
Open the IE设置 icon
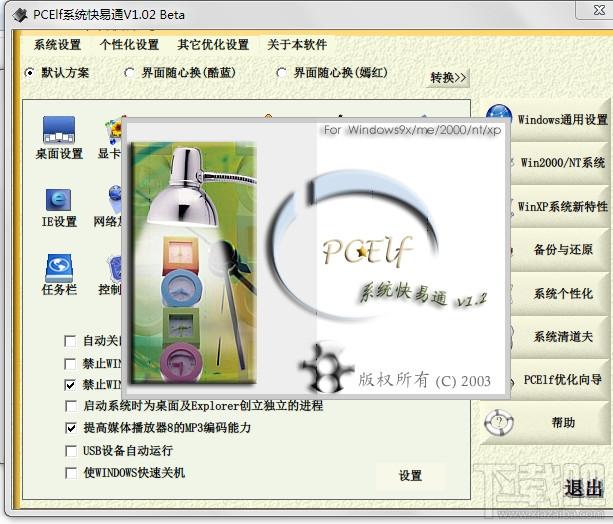pos(59,208)
